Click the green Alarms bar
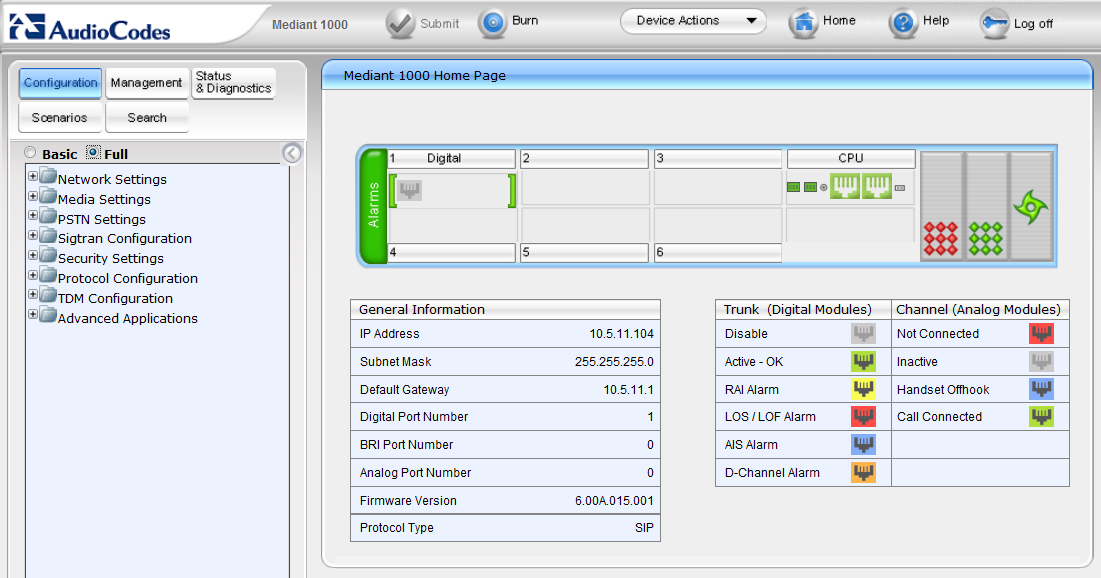This screenshot has height=578, width=1101. tap(373, 205)
